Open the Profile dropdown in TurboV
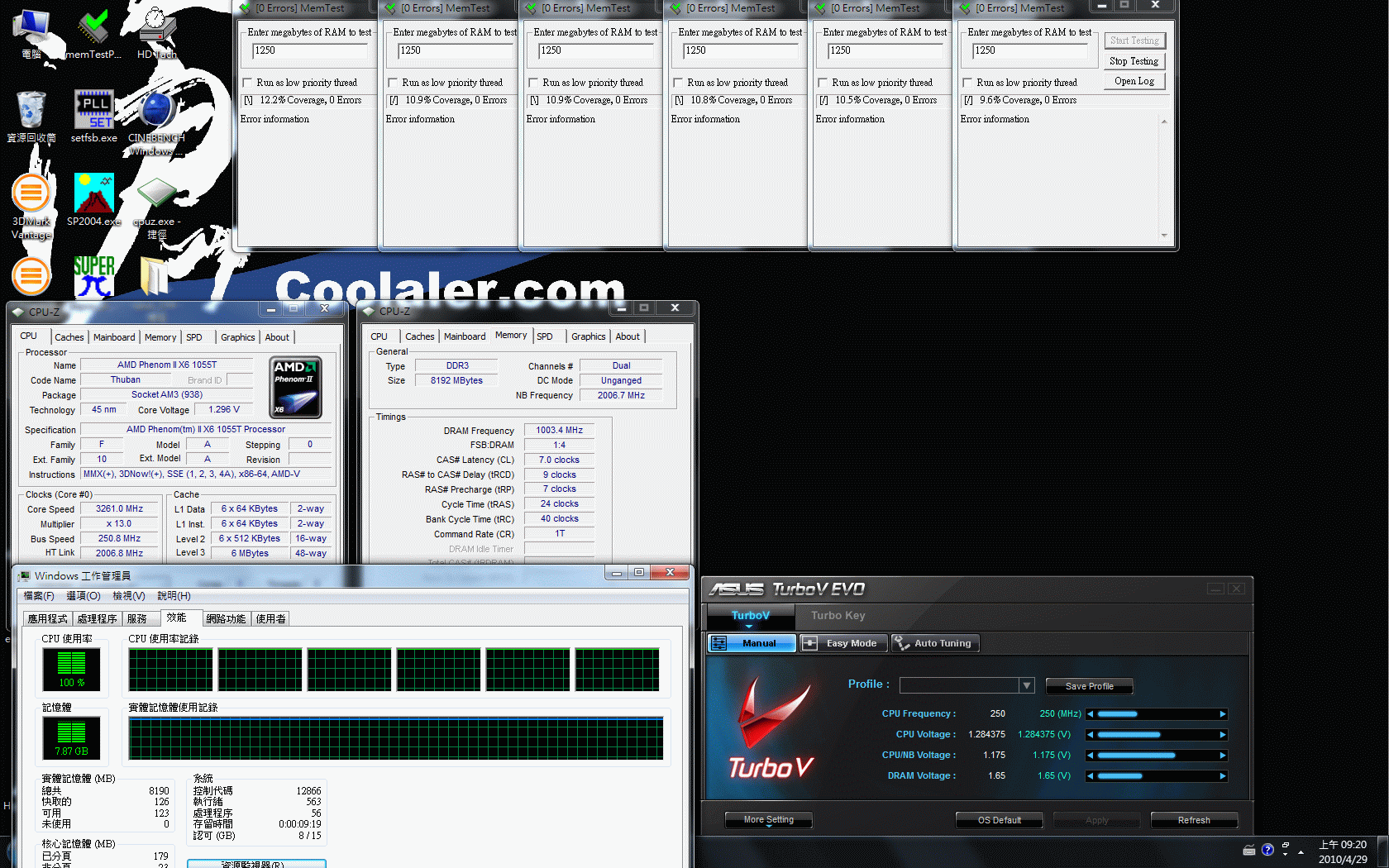1389x868 pixels. [1026, 685]
